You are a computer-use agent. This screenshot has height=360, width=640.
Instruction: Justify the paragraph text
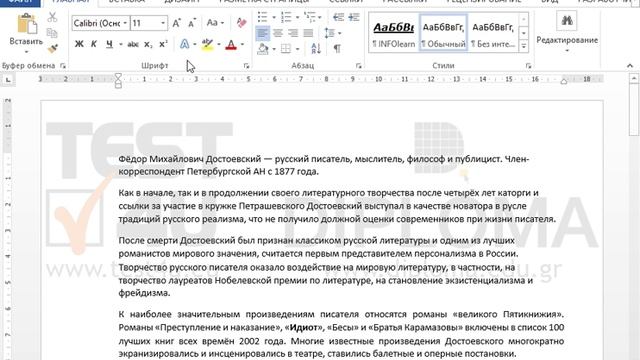pyautogui.click(x=309, y=33)
